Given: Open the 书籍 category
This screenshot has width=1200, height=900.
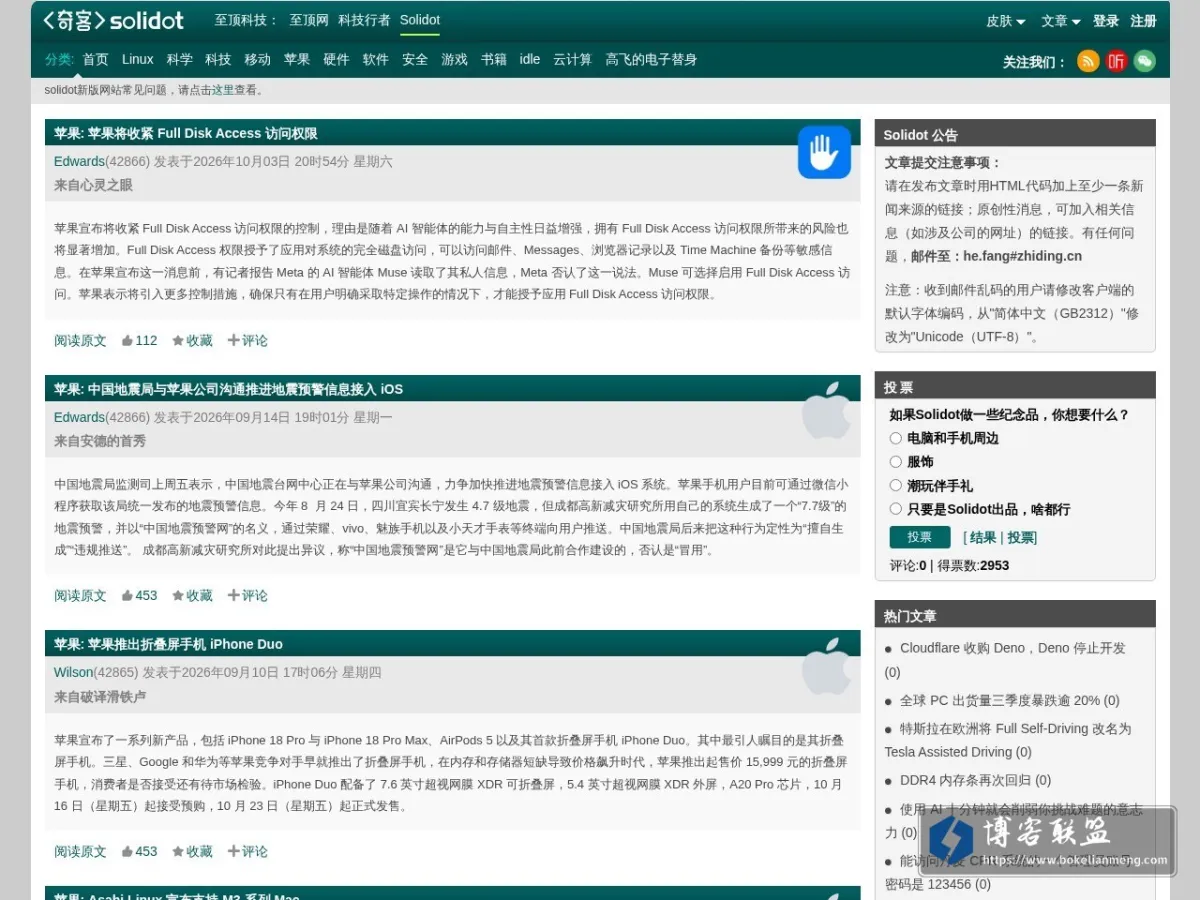Looking at the screenshot, I should pyautogui.click(x=494, y=59).
